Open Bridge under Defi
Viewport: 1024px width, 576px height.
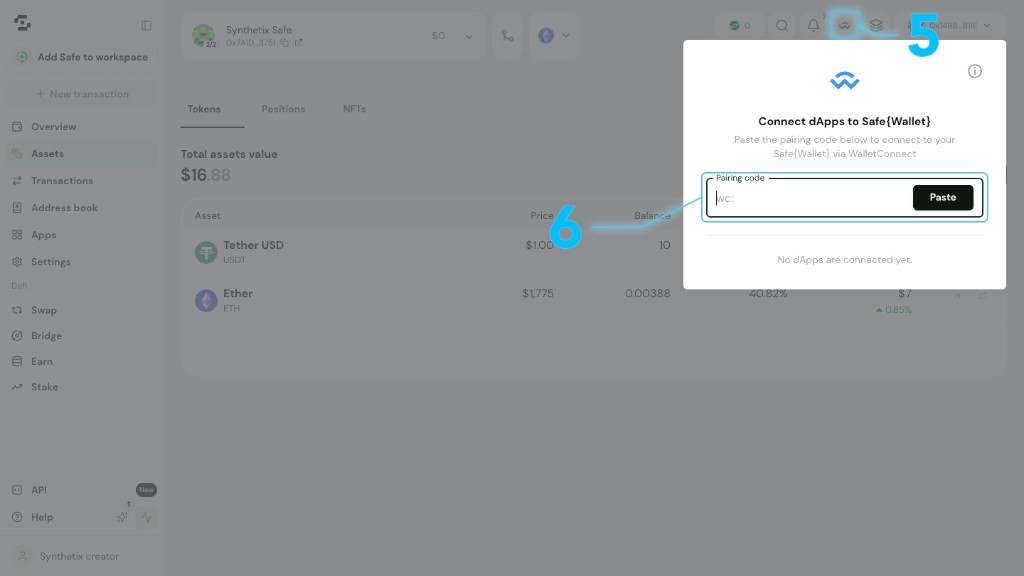[x=46, y=336]
